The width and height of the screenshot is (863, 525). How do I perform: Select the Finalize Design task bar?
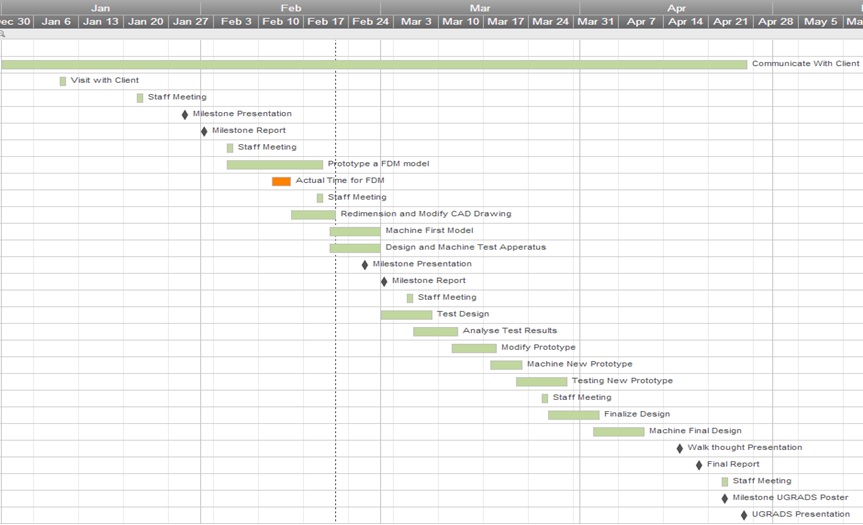(x=573, y=415)
